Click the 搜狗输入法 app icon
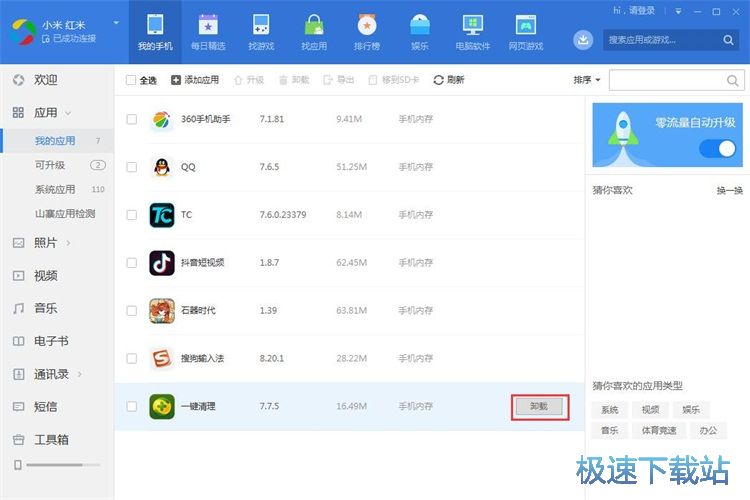750x500 pixels. click(162, 358)
